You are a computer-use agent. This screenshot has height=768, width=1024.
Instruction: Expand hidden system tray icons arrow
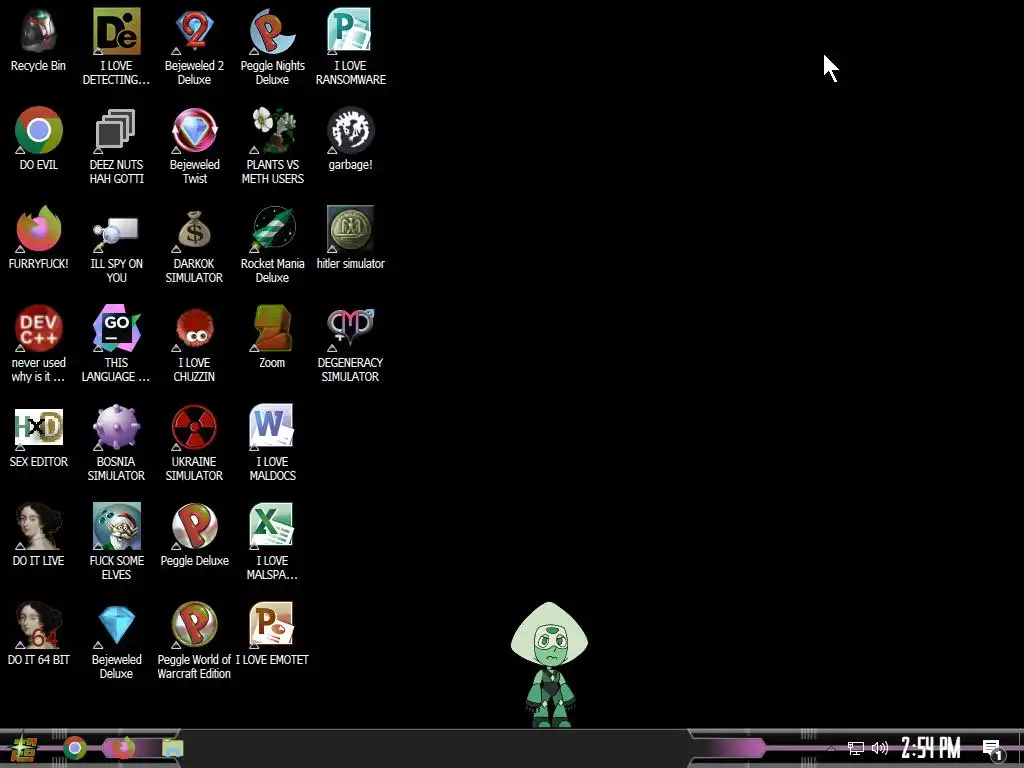tap(831, 748)
